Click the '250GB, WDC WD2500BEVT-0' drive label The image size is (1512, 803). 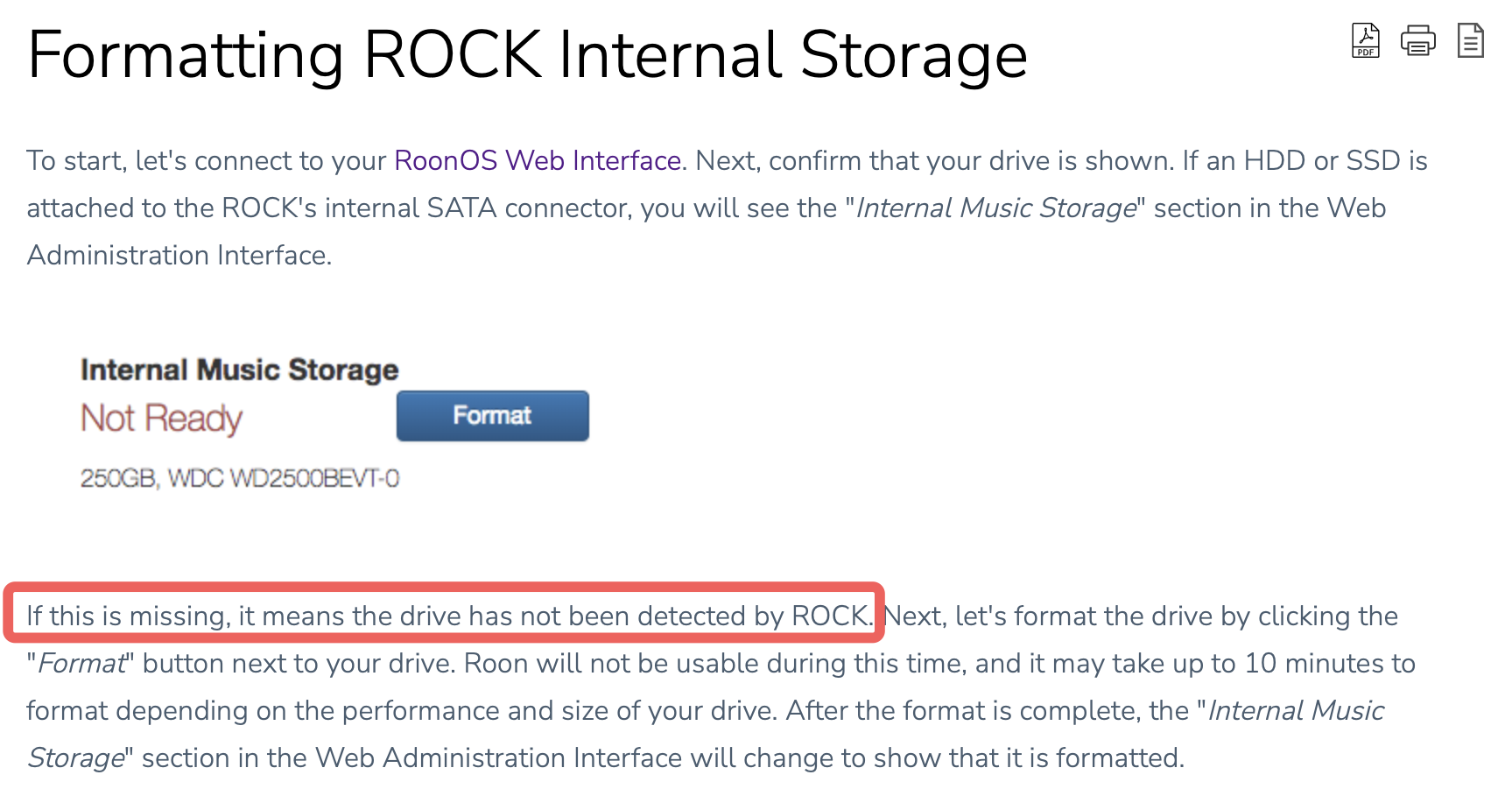click(x=239, y=478)
